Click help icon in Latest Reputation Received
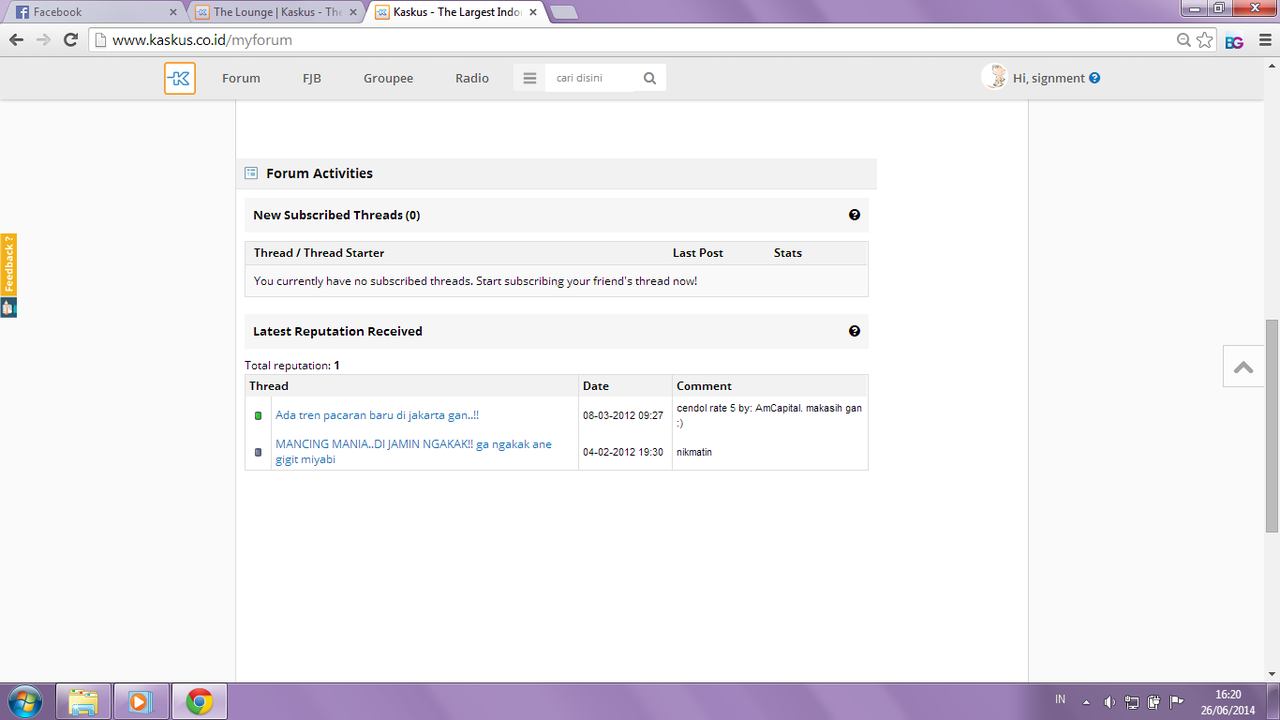This screenshot has height=720, width=1280. [854, 331]
